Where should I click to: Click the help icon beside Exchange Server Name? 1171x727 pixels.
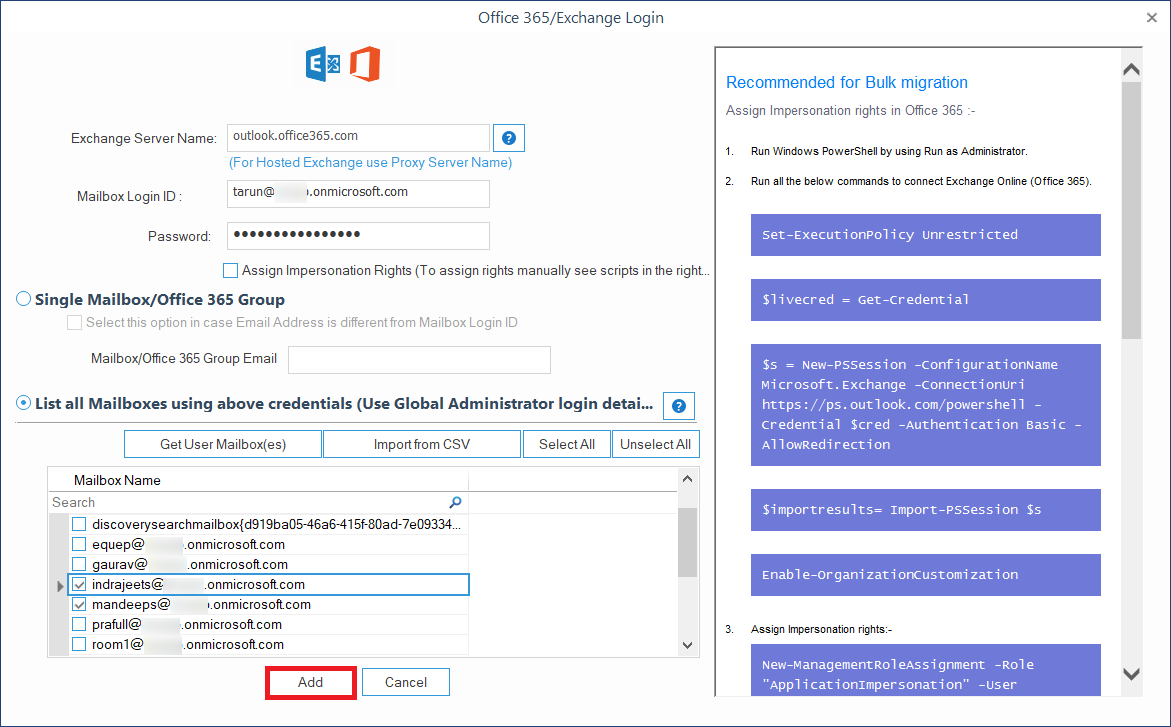[x=509, y=138]
